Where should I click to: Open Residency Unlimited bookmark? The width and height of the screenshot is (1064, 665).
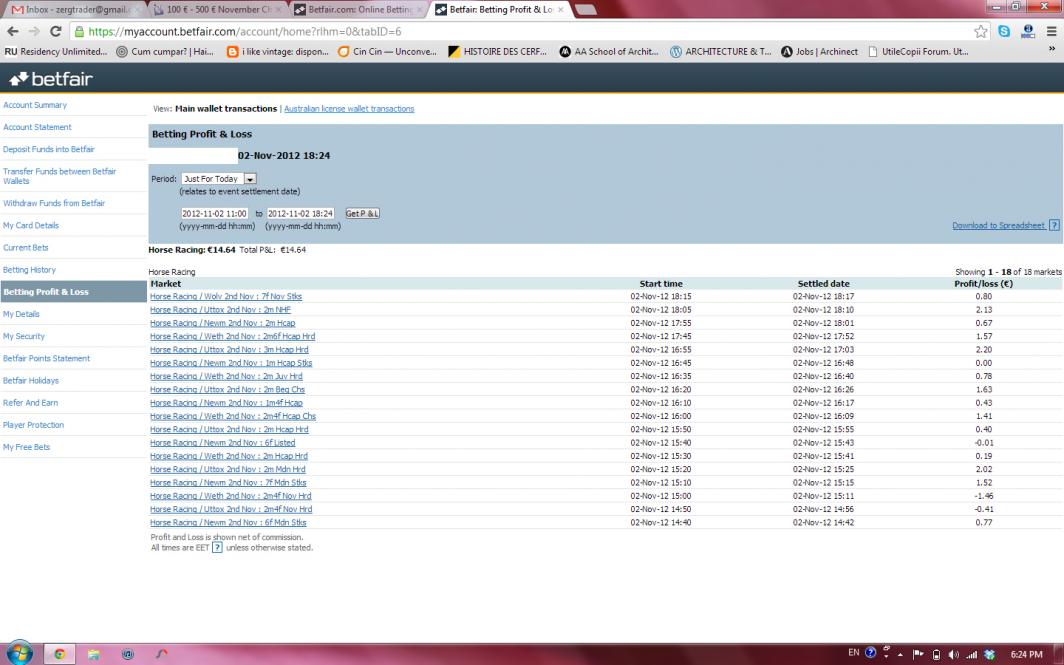click(56, 52)
